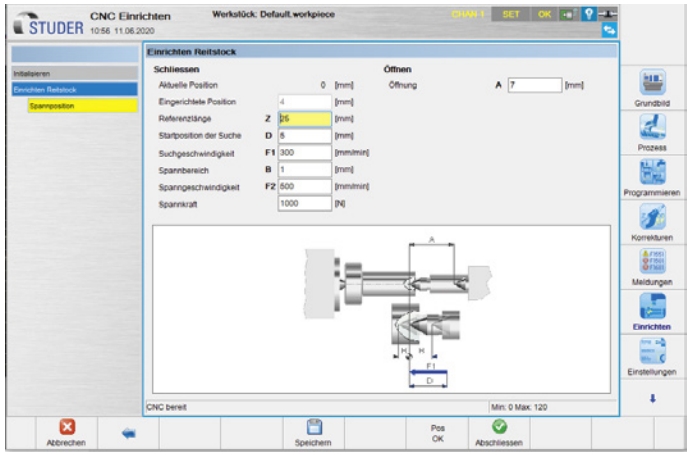The image size is (690, 455).
Task: Open the Prozess section
Action: coord(652,132)
